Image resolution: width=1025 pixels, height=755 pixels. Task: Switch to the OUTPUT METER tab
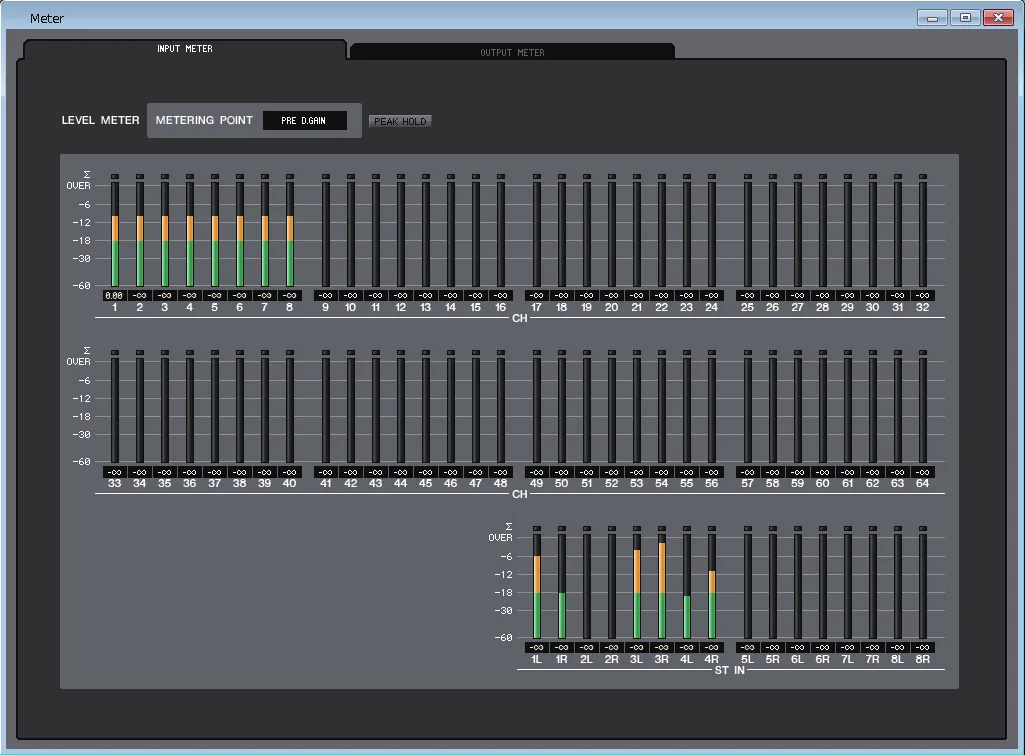(x=512, y=52)
